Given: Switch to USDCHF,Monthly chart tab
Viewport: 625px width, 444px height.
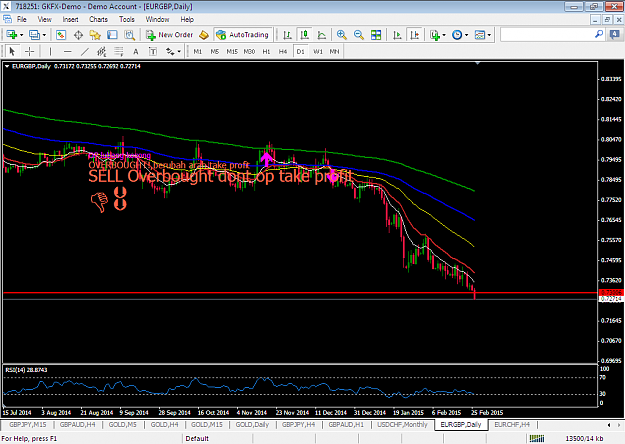Looking at the screenshot, I should pos(402,425).
